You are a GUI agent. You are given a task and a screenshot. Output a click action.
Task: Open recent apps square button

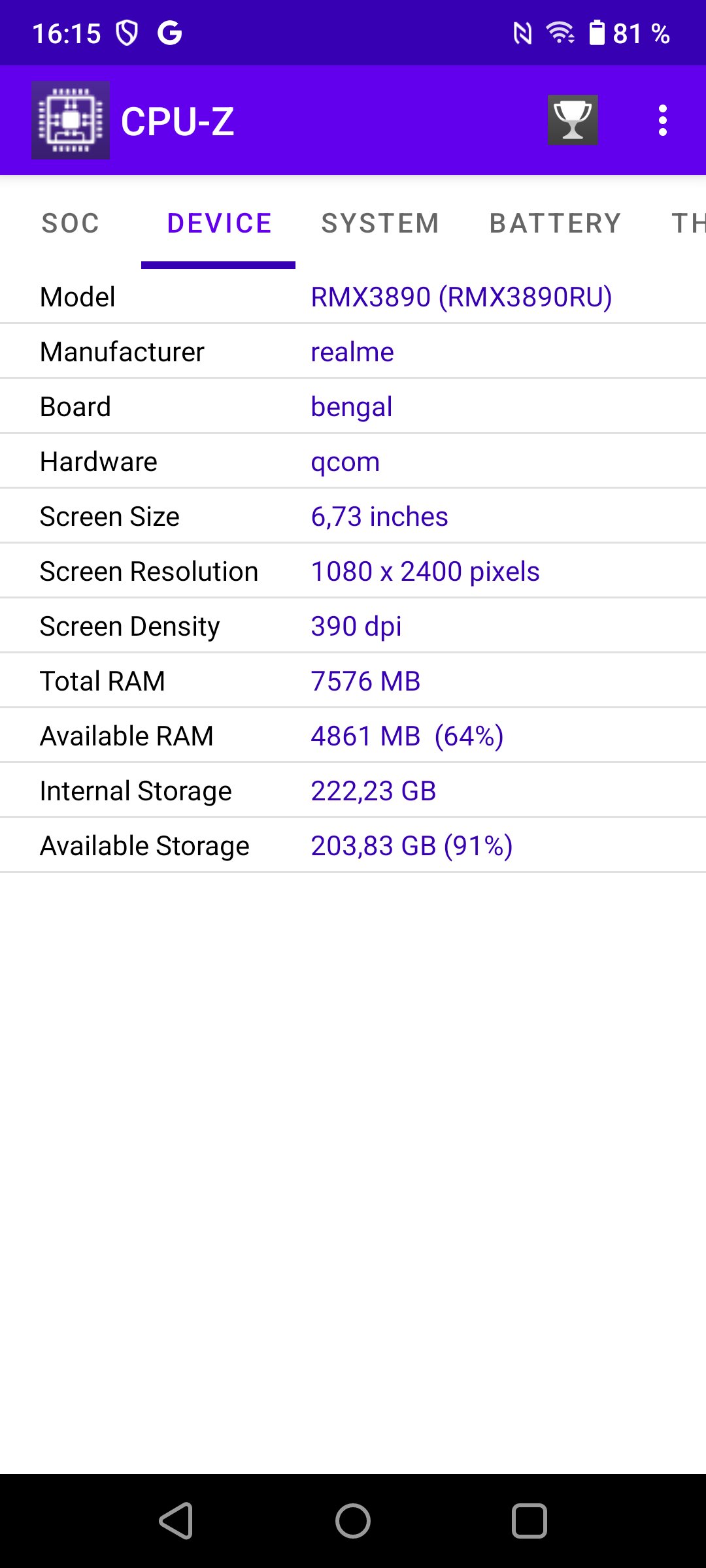click(529, 1521)
